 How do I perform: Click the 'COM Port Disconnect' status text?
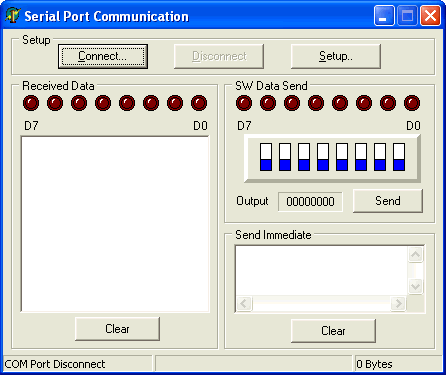55,364
